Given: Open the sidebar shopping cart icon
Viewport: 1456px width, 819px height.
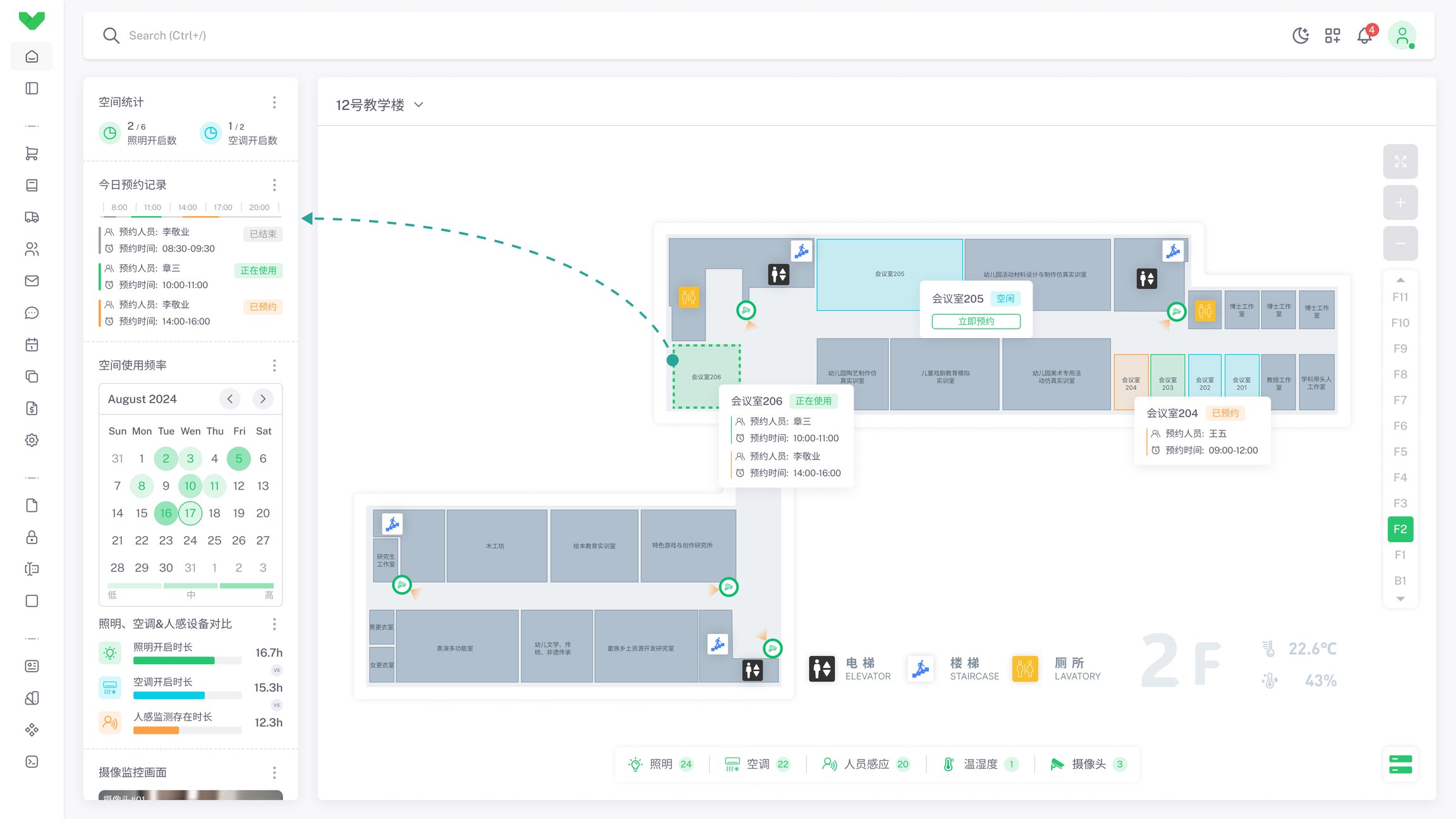Looking at the screenshot, I should [x=32, y=154].
